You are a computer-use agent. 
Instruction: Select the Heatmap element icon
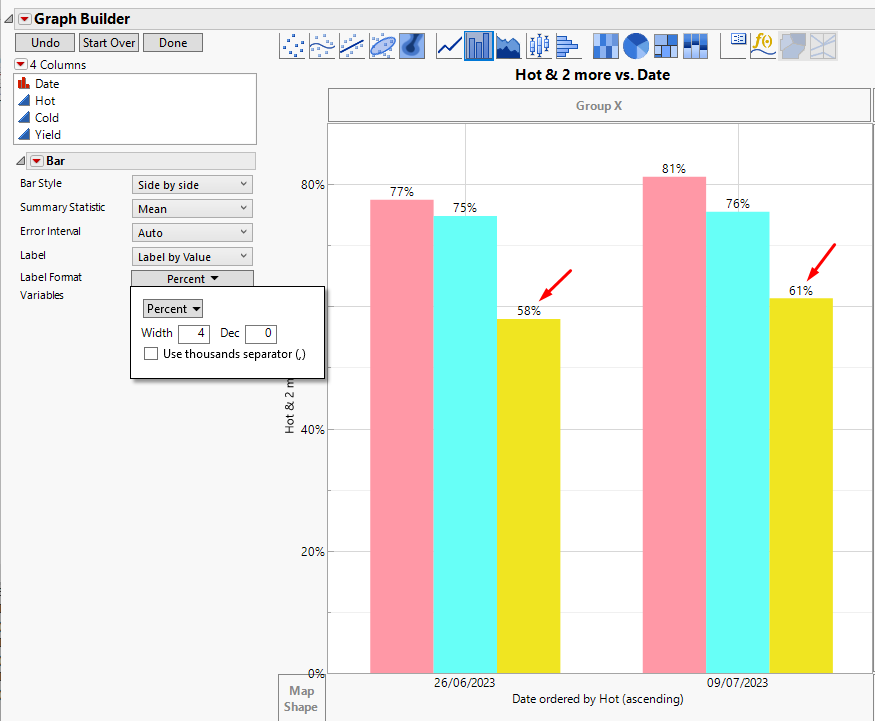point(605,46)
